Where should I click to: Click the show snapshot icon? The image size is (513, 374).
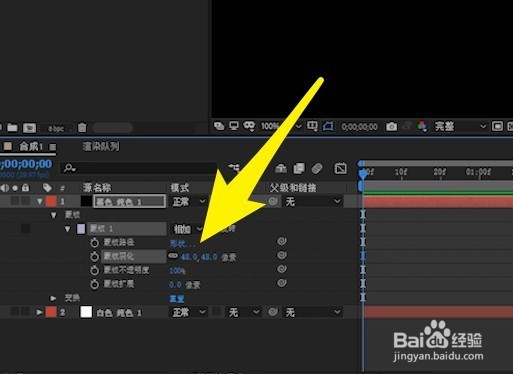(x=407, y=126)
